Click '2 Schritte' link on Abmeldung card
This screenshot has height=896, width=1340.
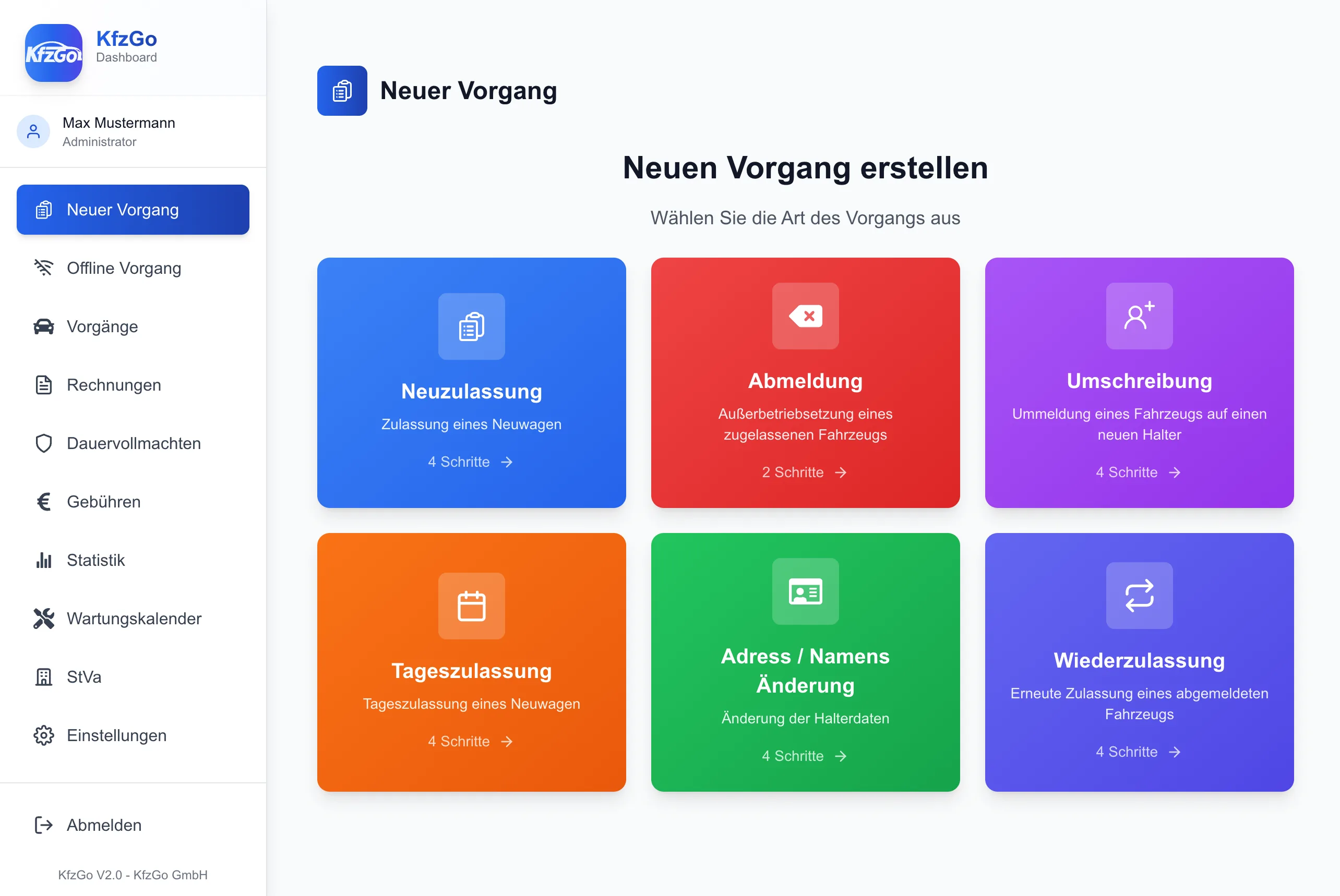pyautogui.click(x=804, y=472)
